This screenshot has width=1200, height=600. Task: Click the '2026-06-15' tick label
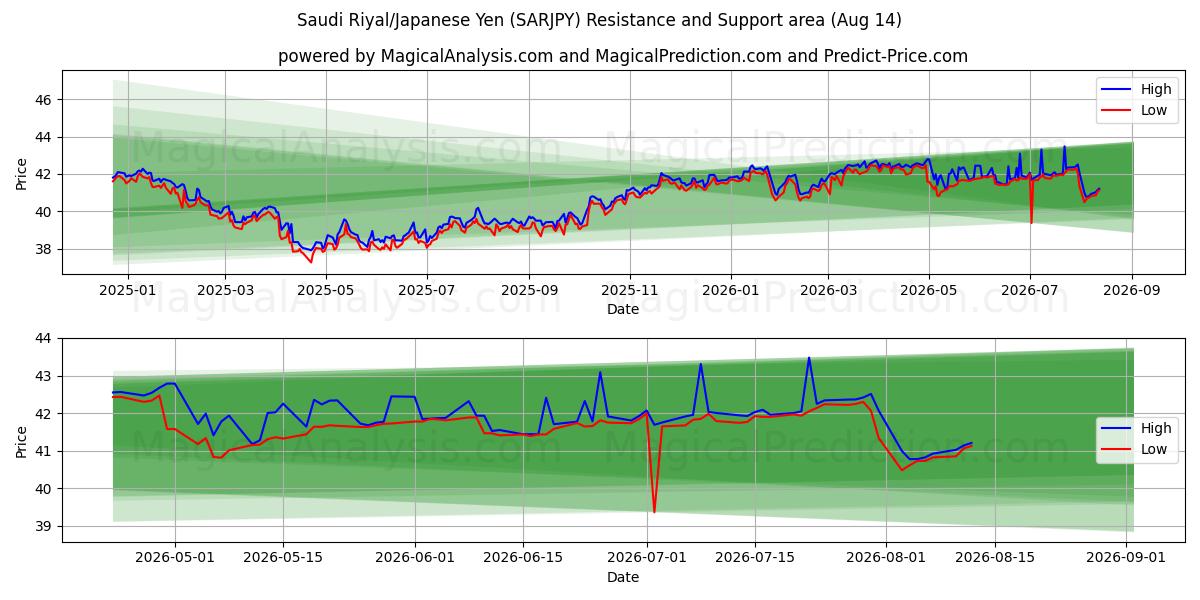pyautogui.click(x=522, y=558)
